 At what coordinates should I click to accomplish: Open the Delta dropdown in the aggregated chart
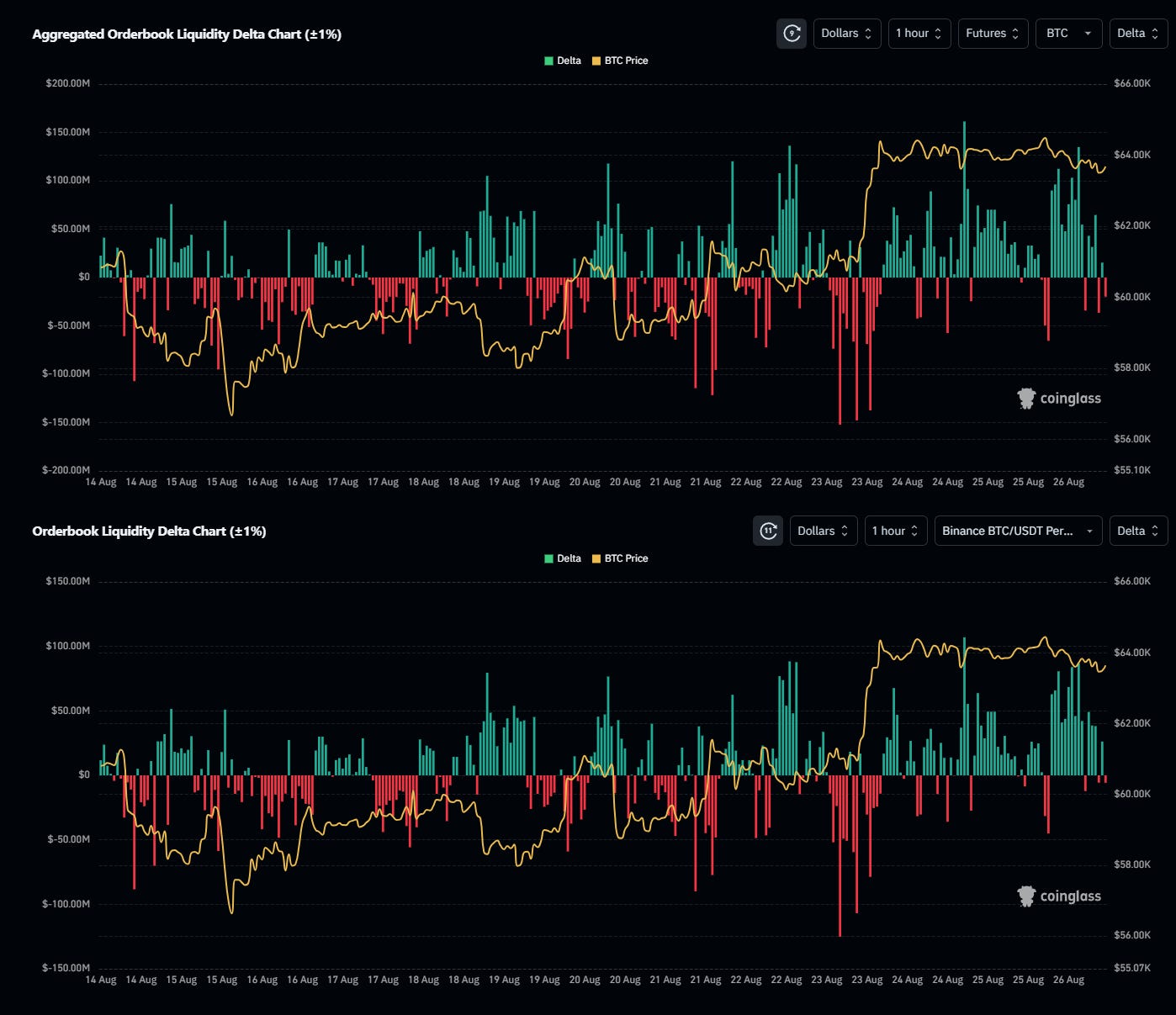[x=1138, y=34]
